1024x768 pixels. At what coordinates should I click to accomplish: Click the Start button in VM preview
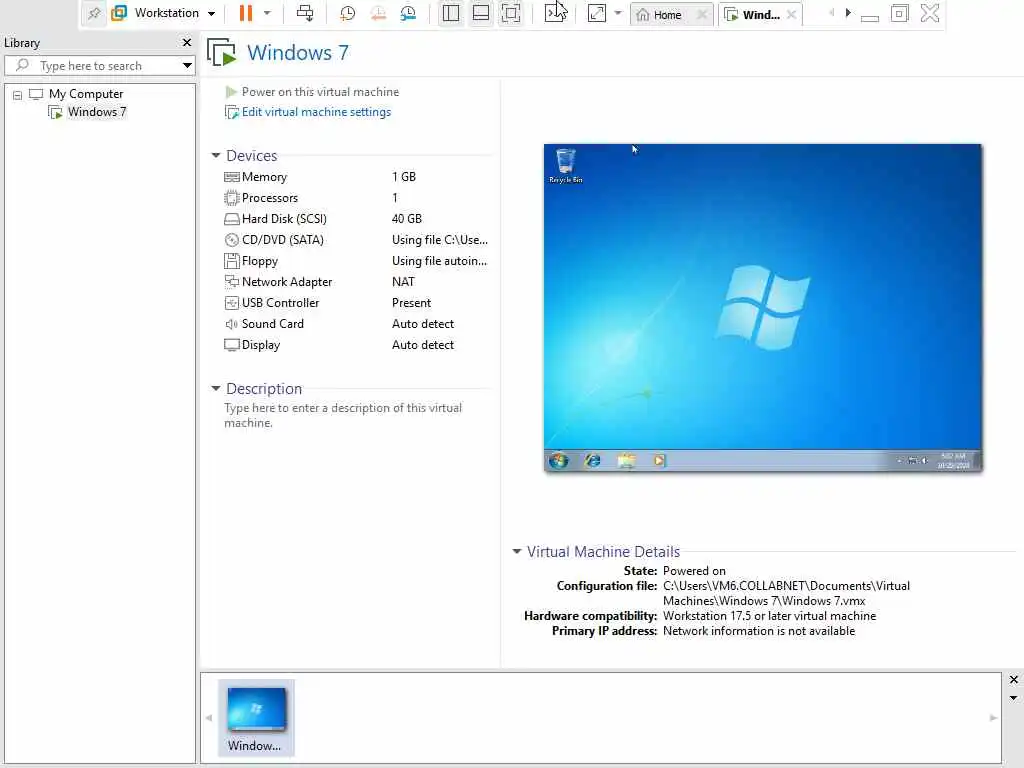tap(558, 461)
